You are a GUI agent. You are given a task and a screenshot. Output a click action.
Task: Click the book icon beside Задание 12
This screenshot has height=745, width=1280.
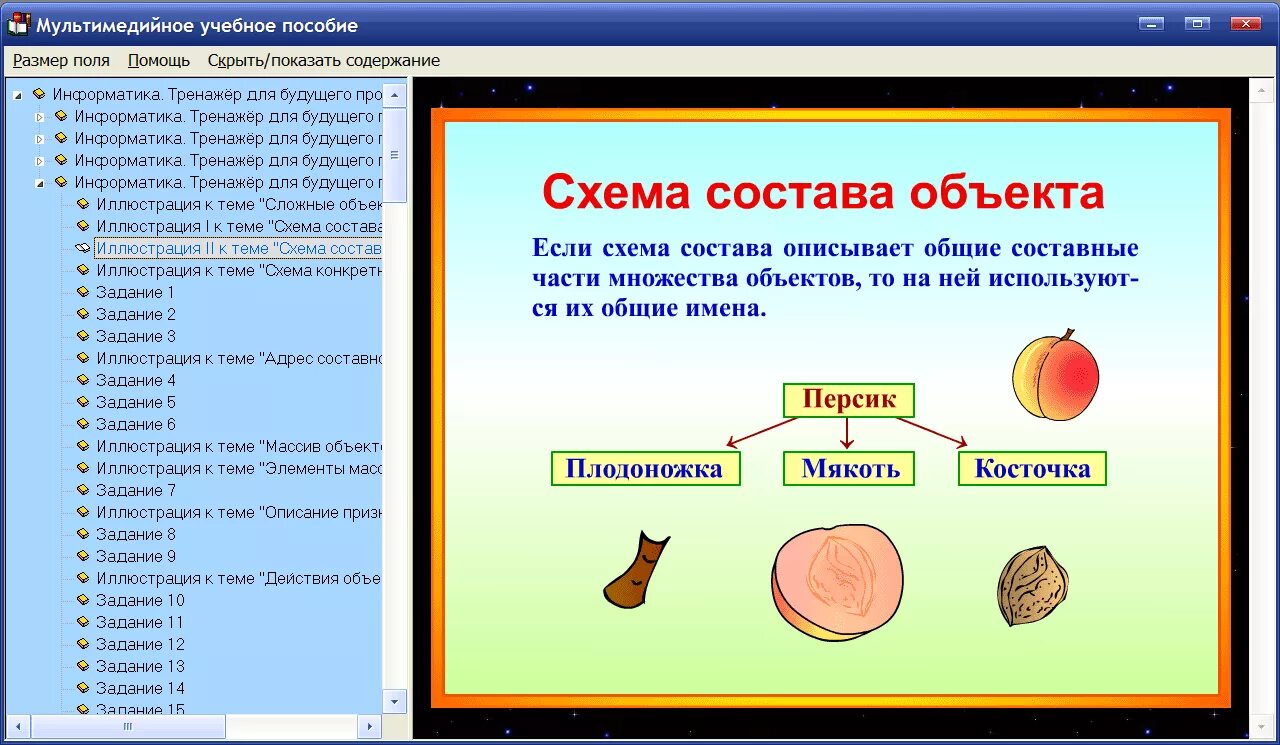tap(83, 644)
